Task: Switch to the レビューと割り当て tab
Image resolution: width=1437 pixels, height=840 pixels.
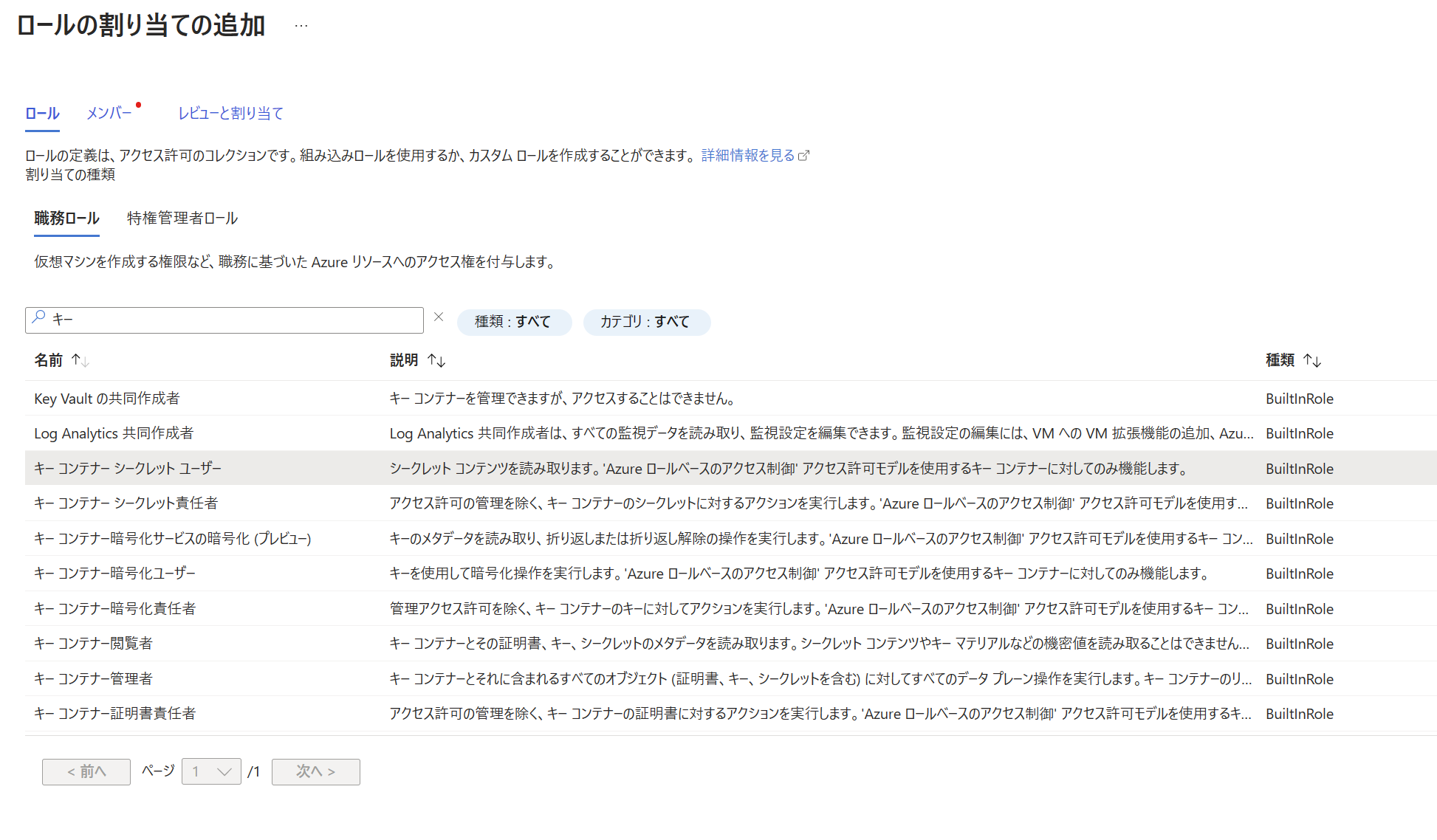Action: point(230,113)
